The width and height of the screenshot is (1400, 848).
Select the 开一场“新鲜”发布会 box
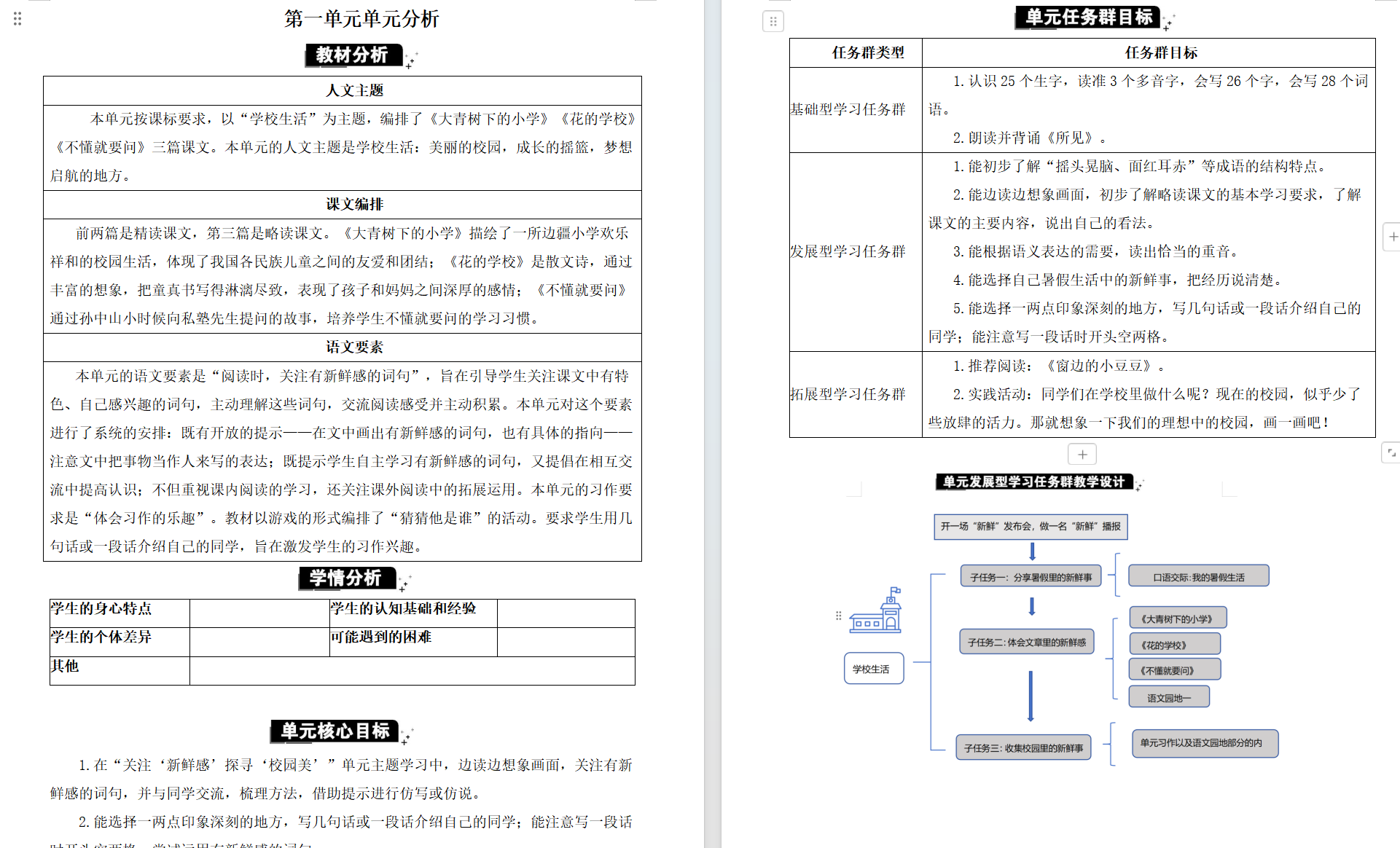pos(1031,526)
